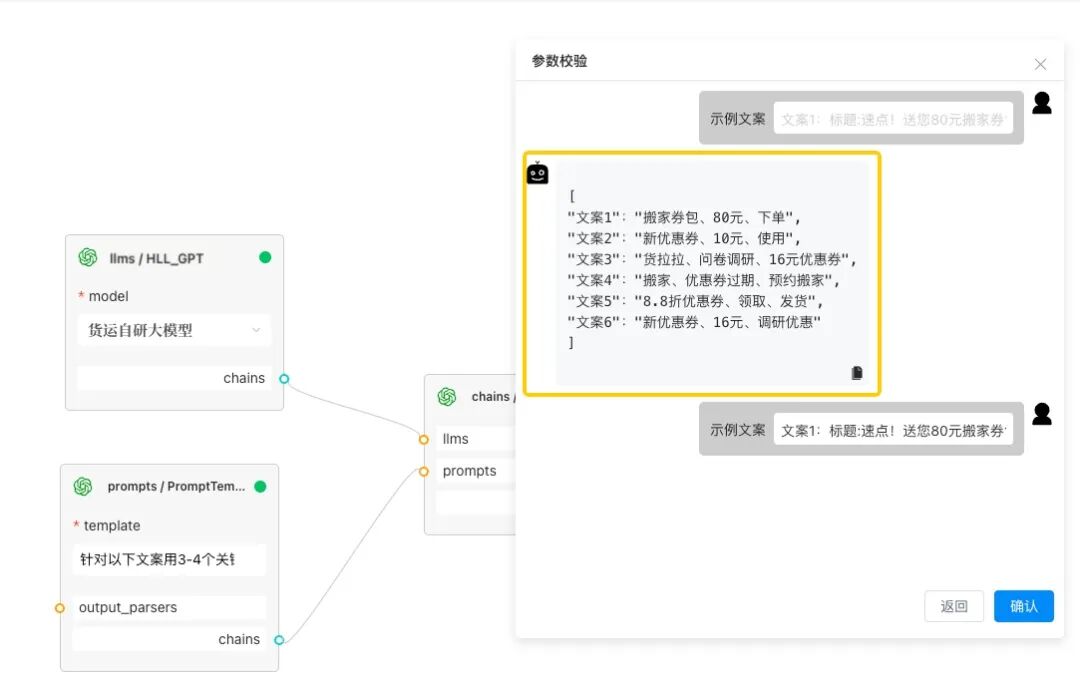Click the chains output port on HLL_GPT node
This screenshot has width=1080, height=688.
pyautogui.click(x=284, y=379)
